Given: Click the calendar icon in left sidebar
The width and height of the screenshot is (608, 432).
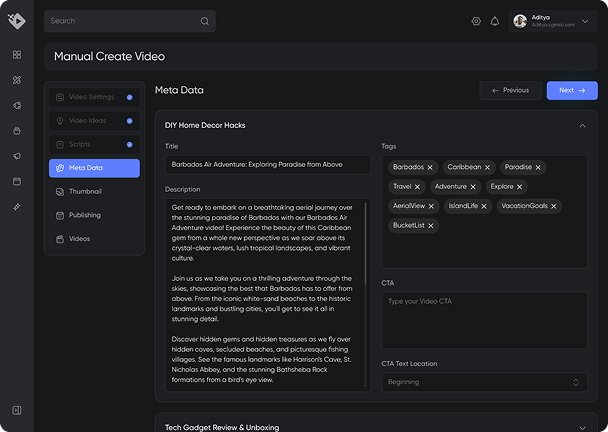Looking at the screenshot, I should pyautogui.click(x=17, y=181).
